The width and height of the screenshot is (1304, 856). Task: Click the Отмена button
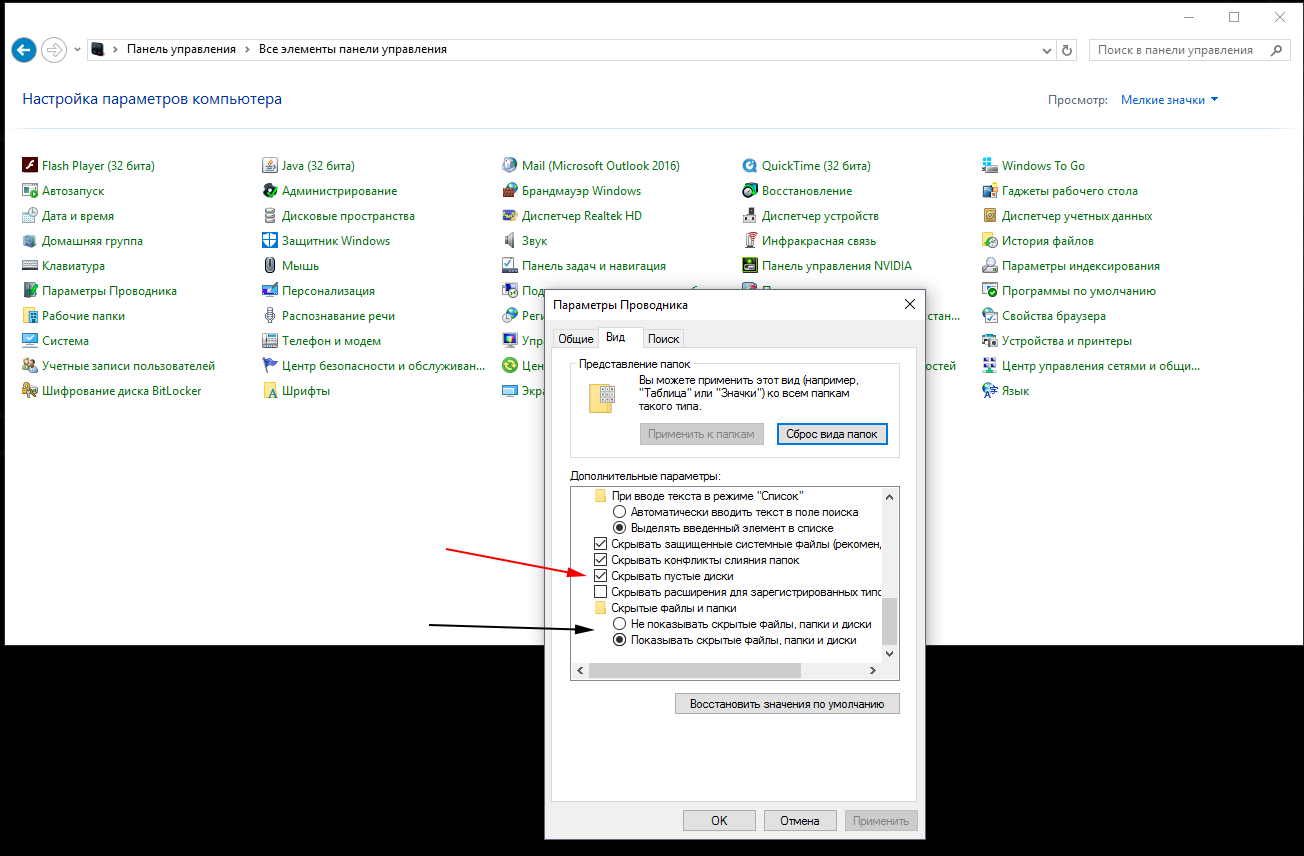[800, 820]
